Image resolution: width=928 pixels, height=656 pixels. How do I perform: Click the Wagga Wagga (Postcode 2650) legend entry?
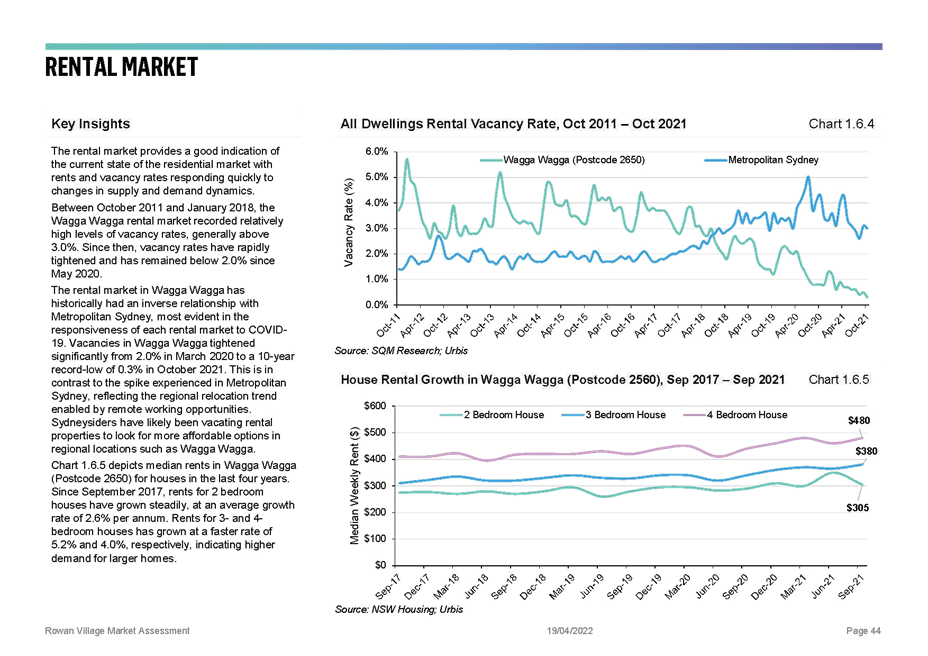(x=562, y=160)
